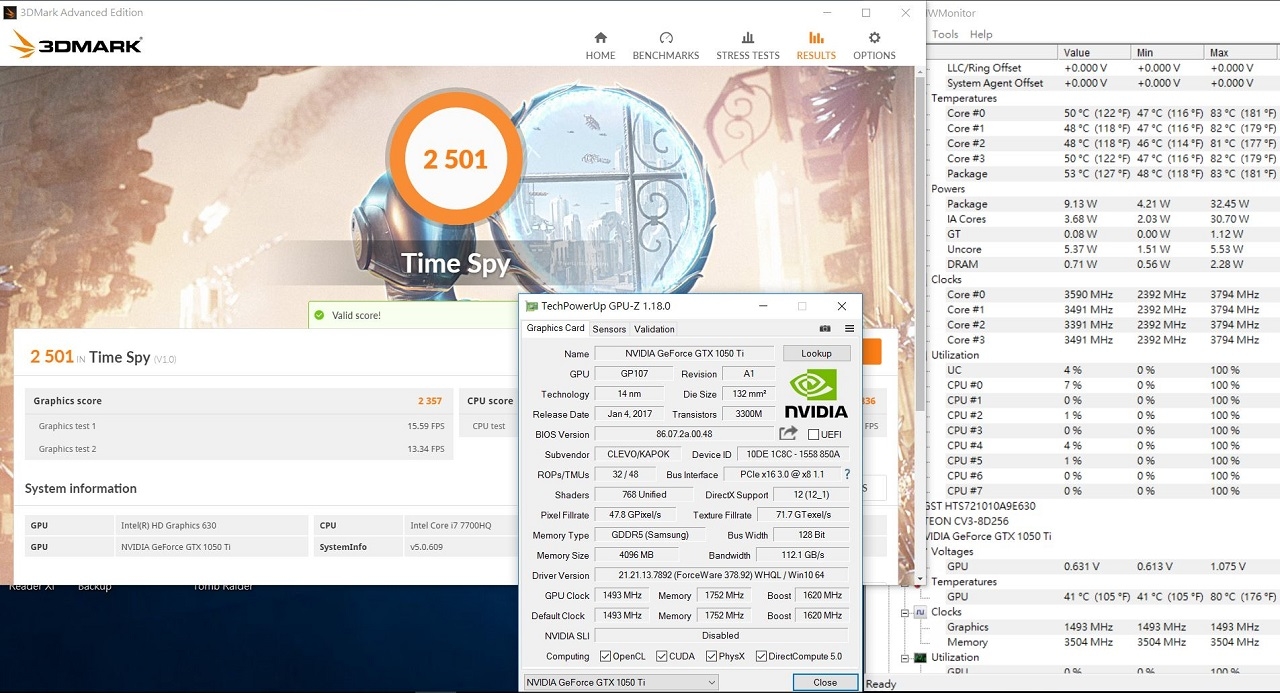The width and height of the screenshot is (1280, 693).
Task: Select the Temperatures Package row in HWMonitor
Action: [x=1102, y=173]
